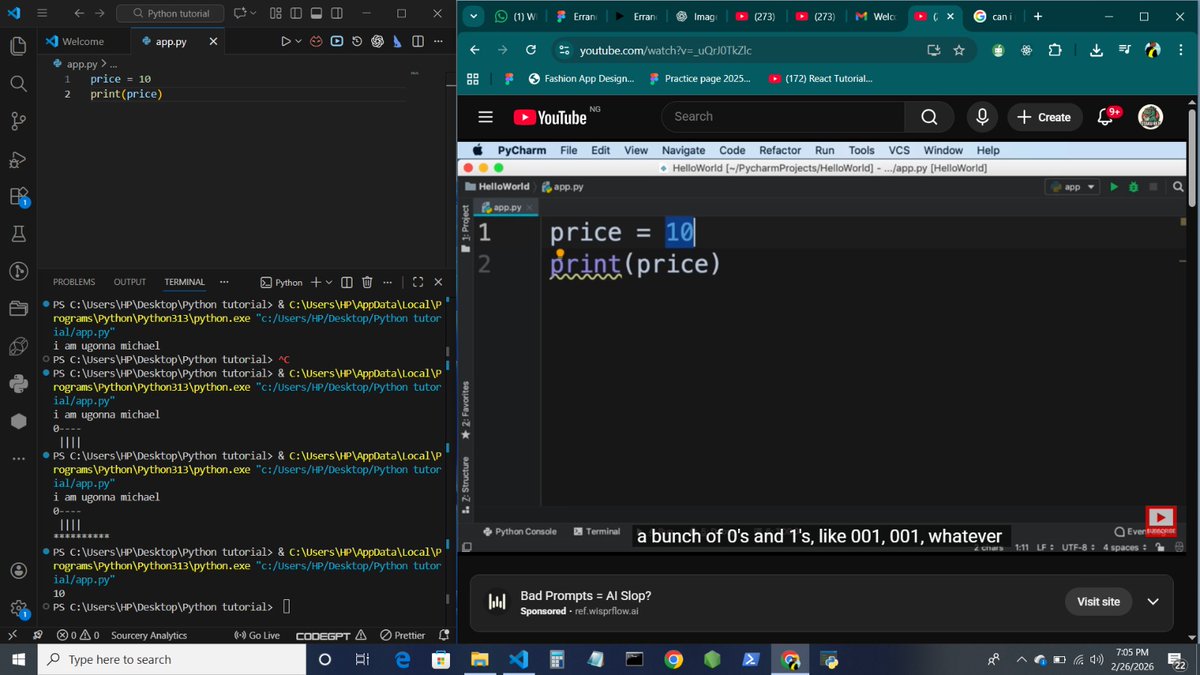Click the YouTube search input field
This screenshot has width=1200, height=675.
pos(783,117)
